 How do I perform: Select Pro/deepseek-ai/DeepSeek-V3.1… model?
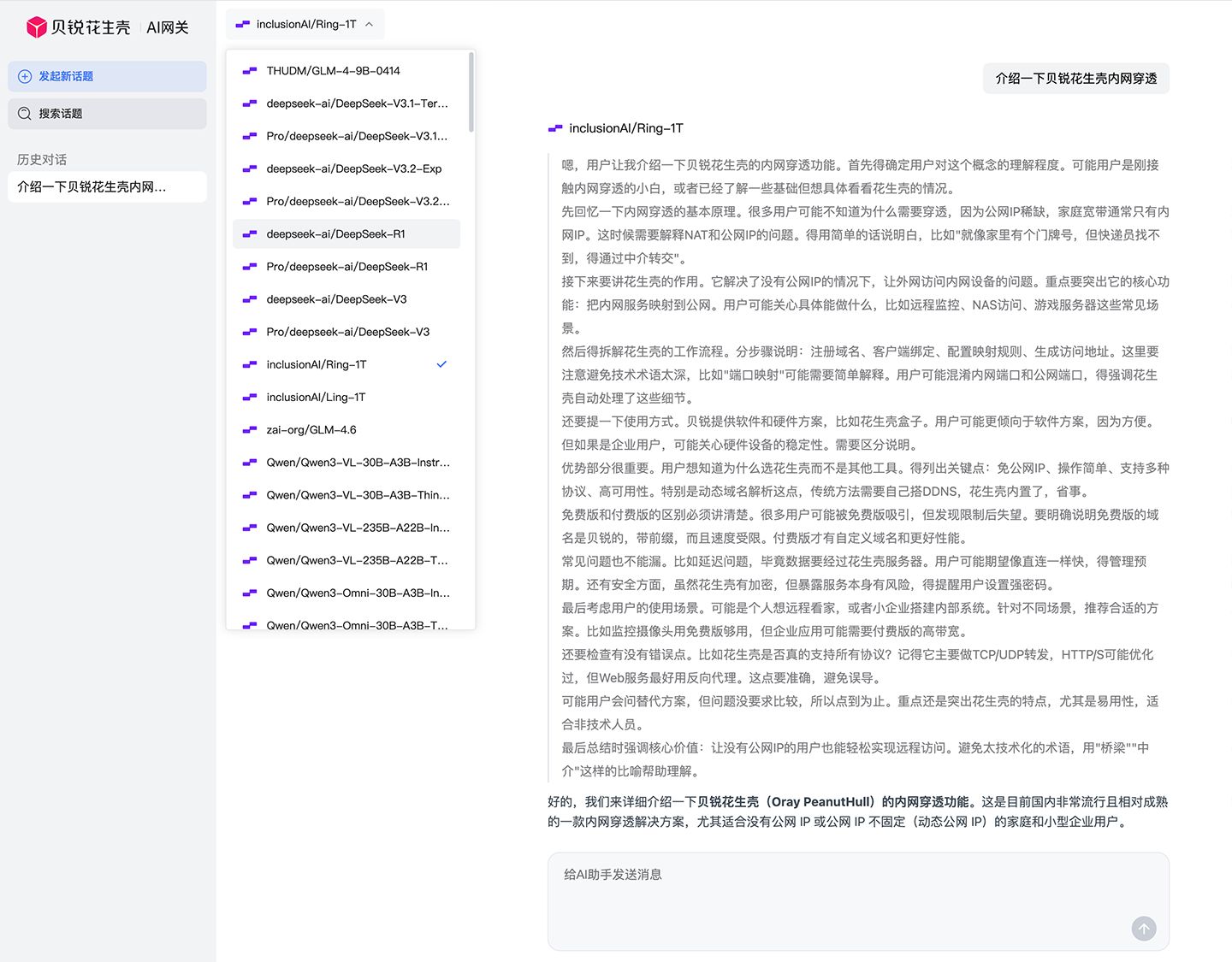point(346,136)
